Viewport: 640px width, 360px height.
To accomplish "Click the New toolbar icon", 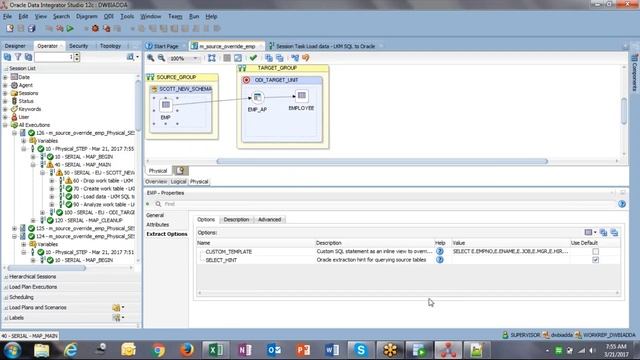I will coord(10,28).
